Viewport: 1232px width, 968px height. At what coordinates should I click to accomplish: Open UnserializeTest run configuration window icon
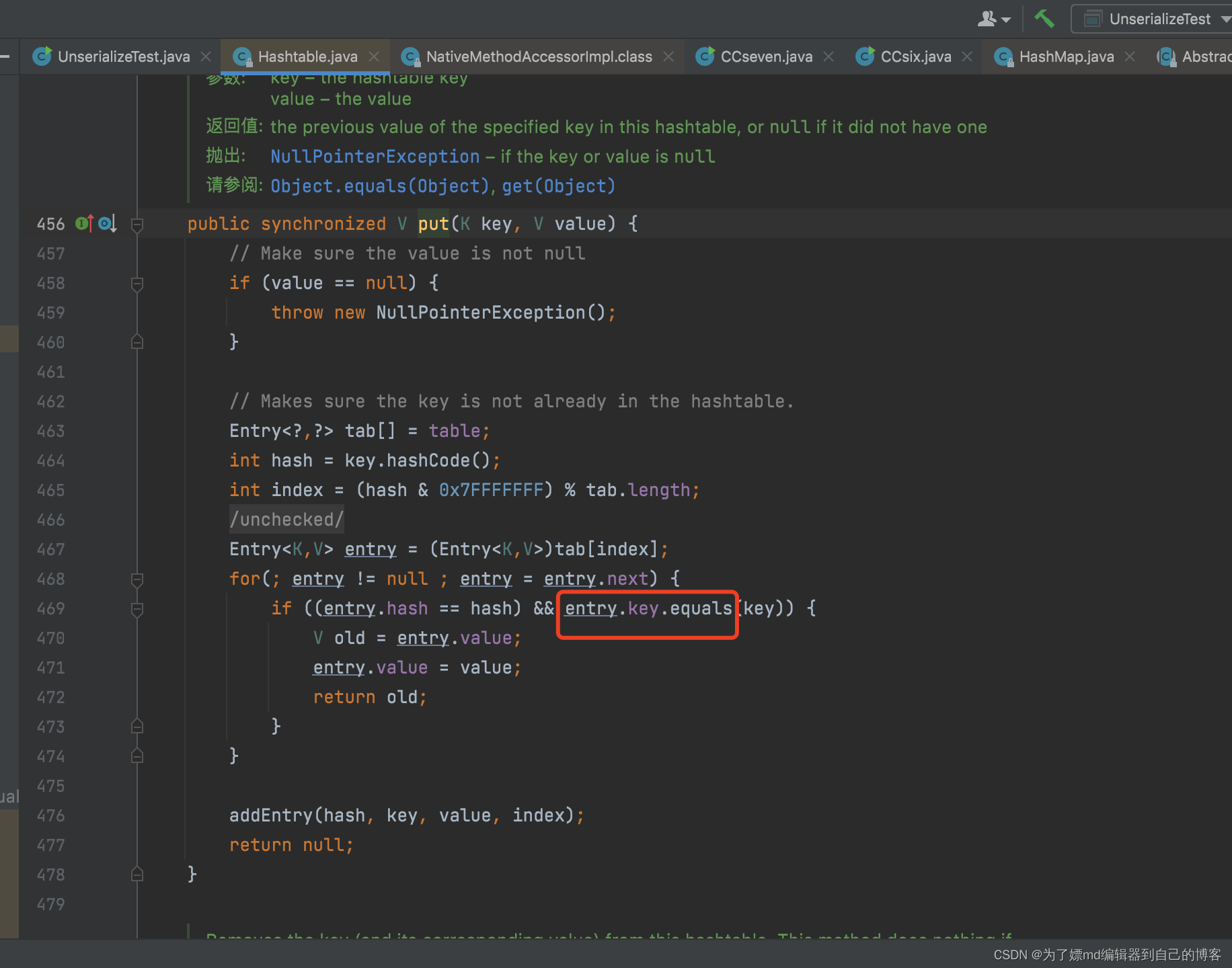[1093, 19]
